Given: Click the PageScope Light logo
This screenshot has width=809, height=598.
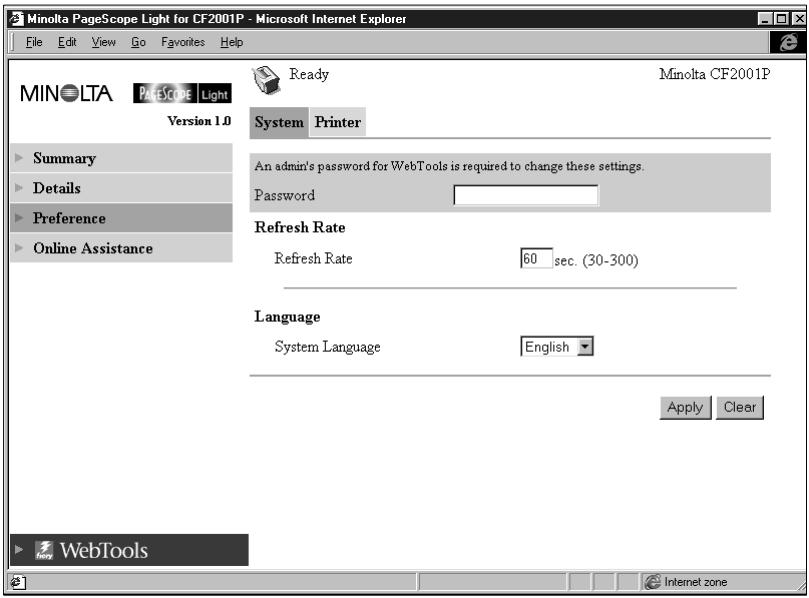Looking at the screenshot, I should coord(182,93).
